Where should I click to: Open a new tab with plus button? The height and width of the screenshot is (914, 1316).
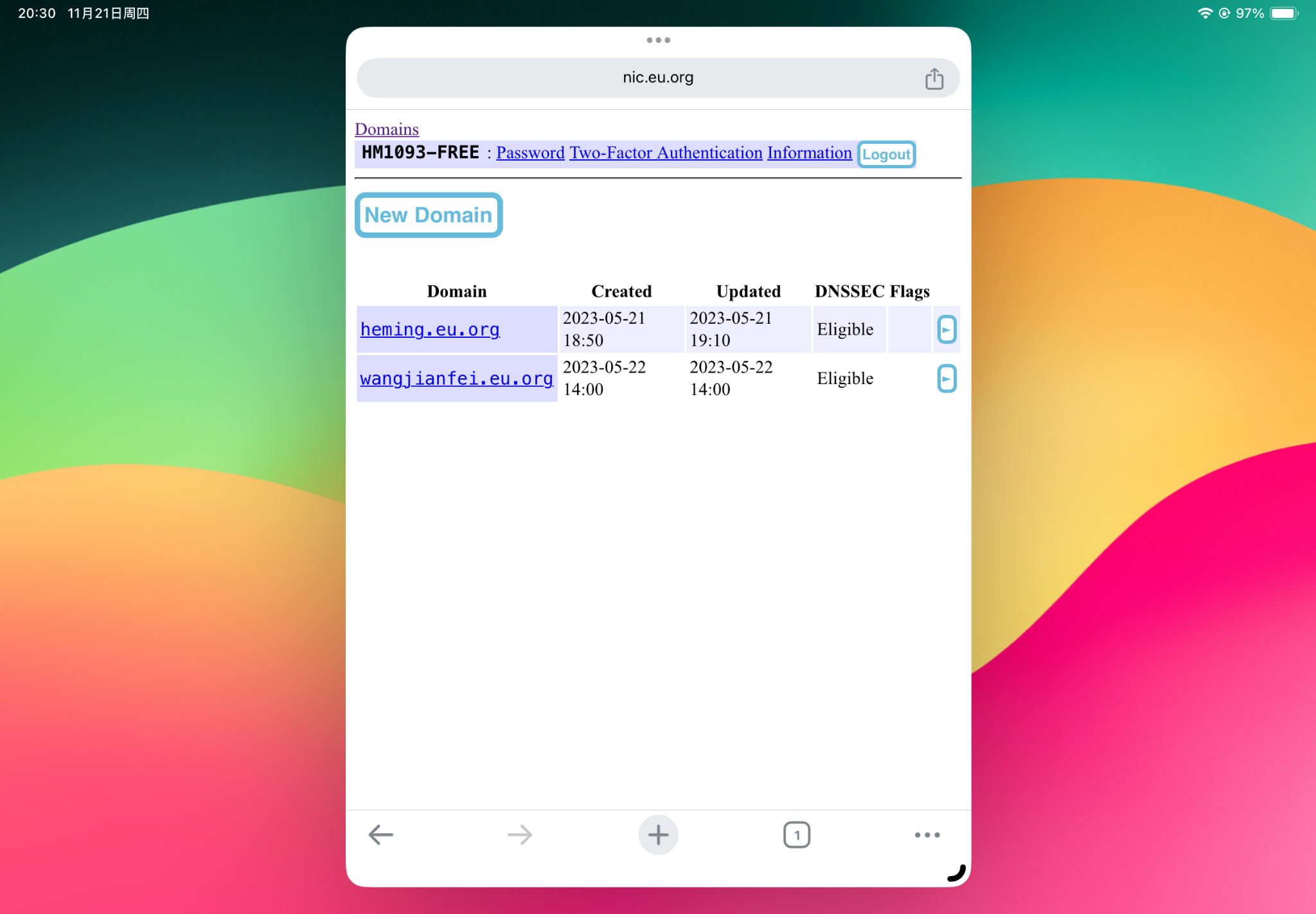(x=658, y=834)
